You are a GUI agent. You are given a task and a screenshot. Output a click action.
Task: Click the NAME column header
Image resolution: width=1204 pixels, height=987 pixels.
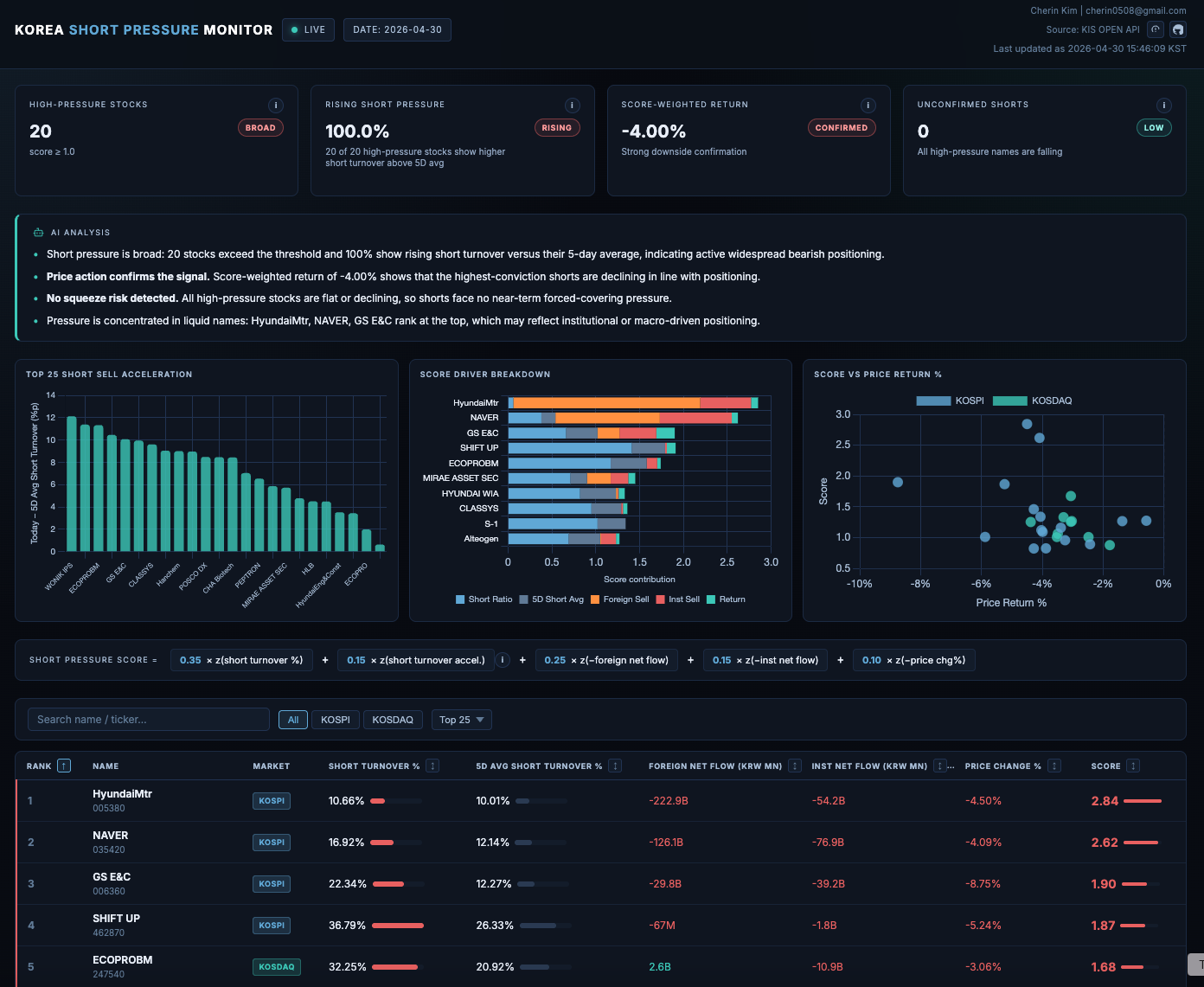pyautogui.click(x=106, y=766)
